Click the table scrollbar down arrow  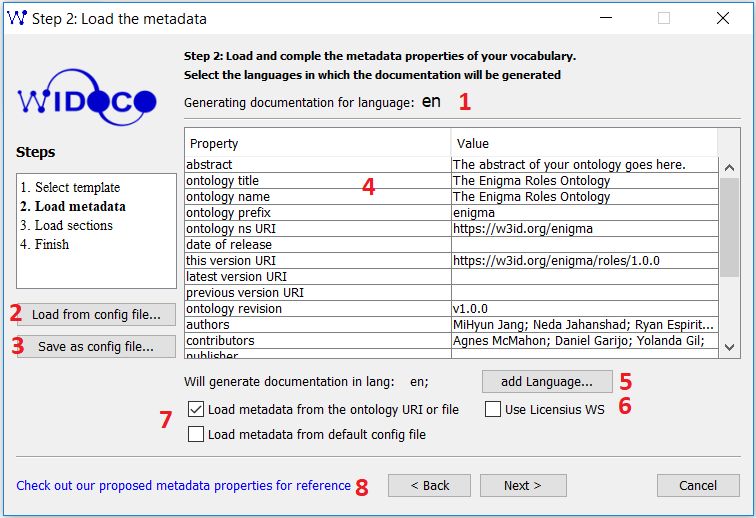[729, 347]
